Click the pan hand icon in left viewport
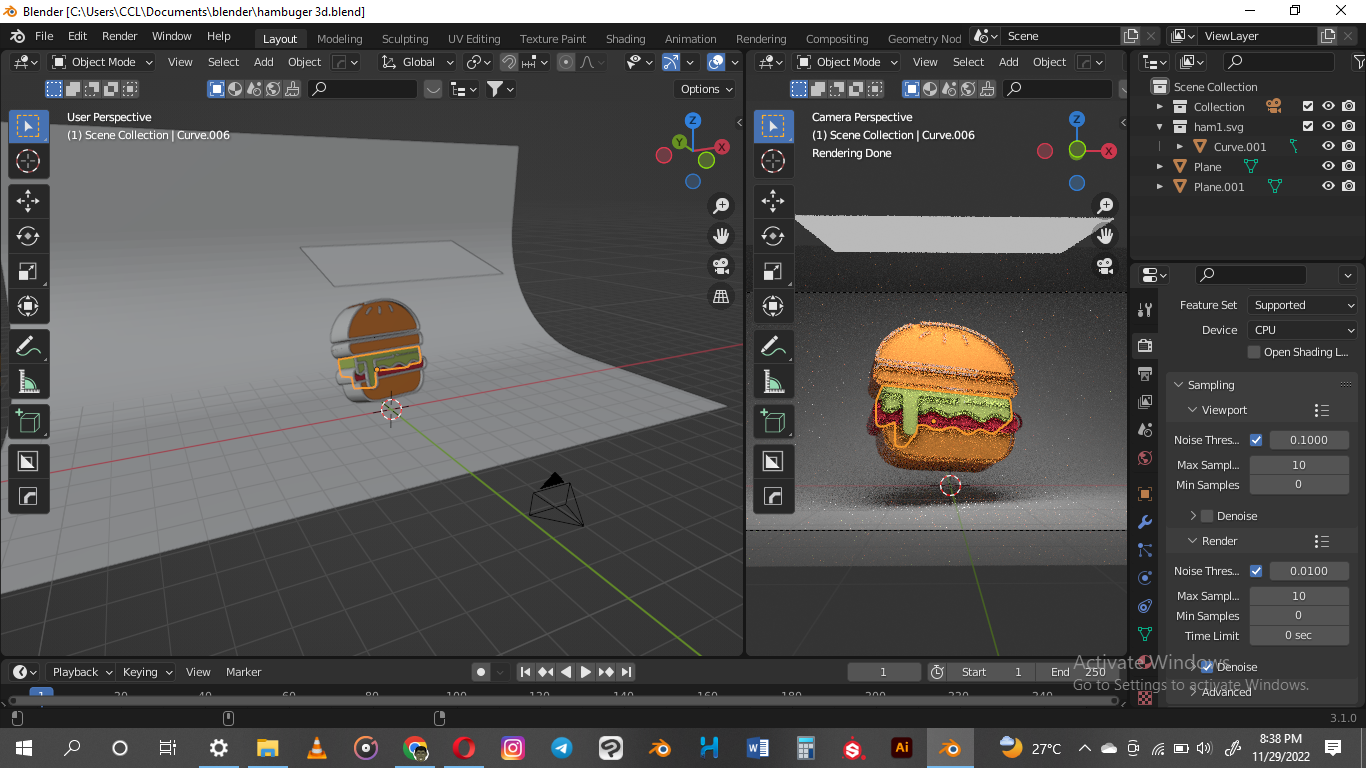 (720, 236)
